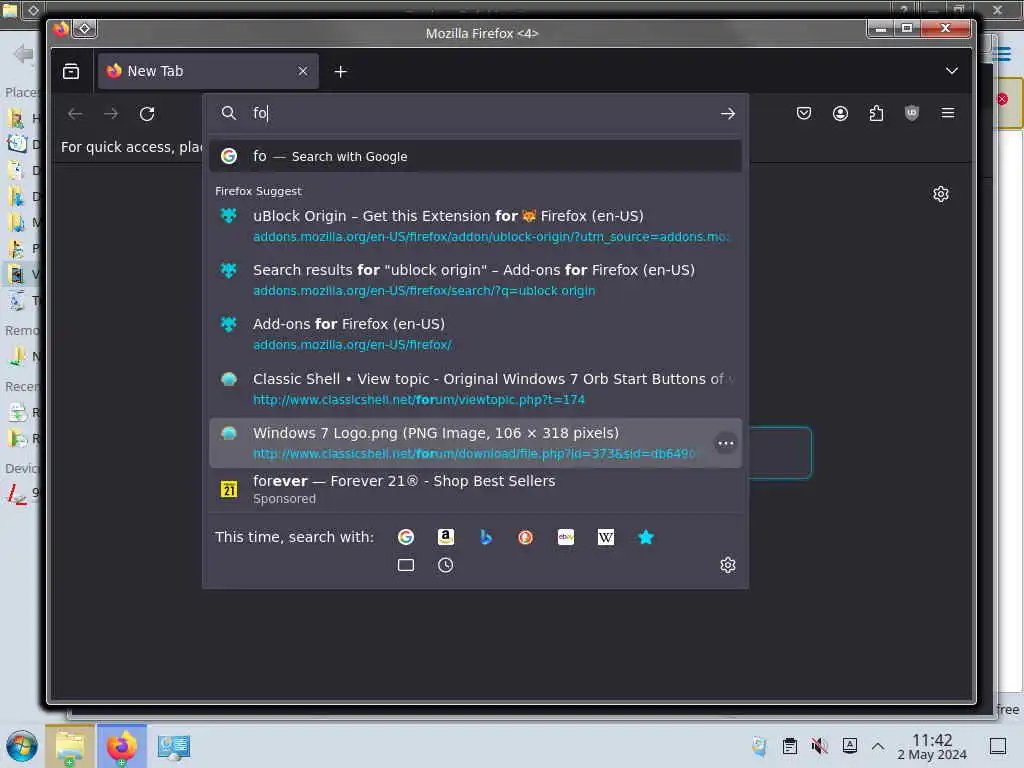Viewport: 1024px width, 768px height.
Task: Go forward one page arrow
Action: [111, 114]
